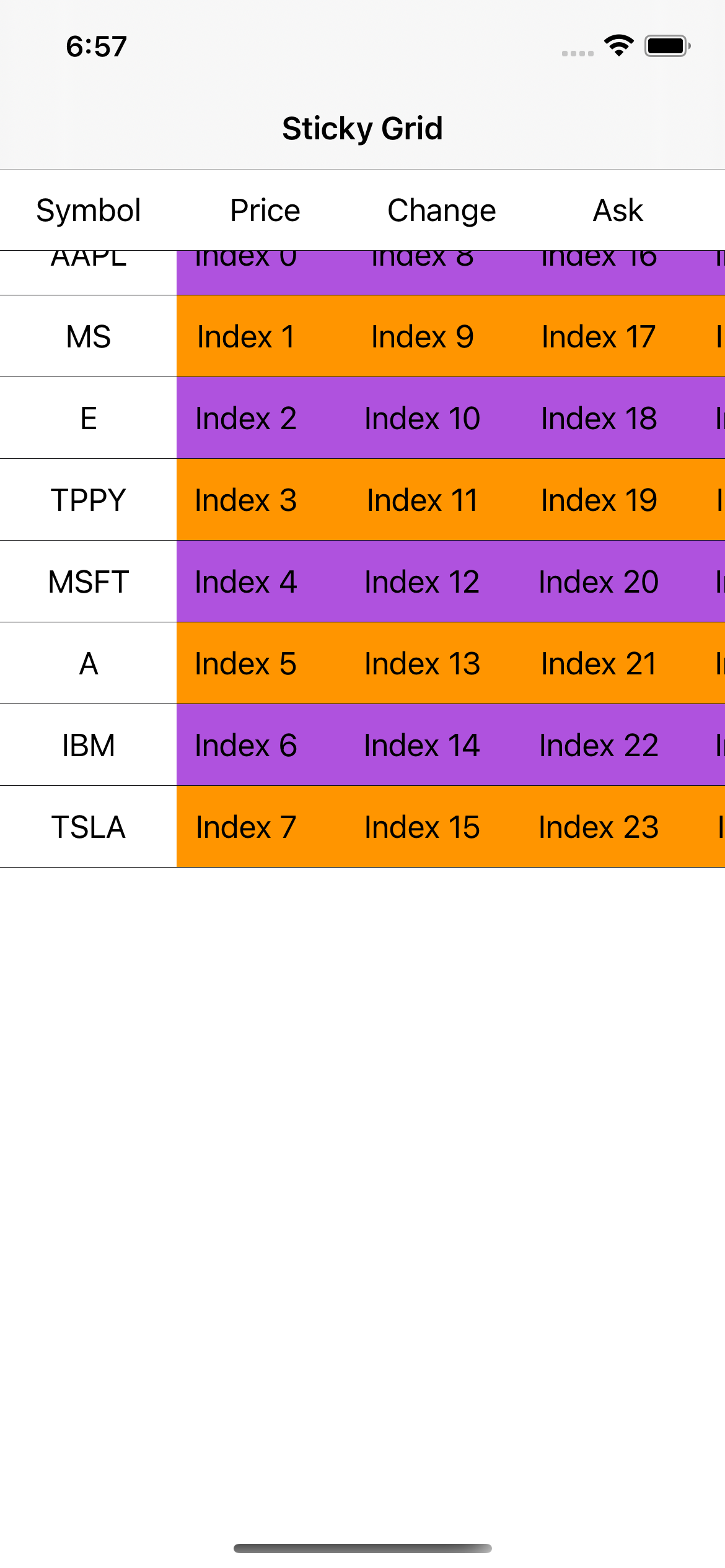Choose the MSFT symbol cell
The image size is (725, 1568).
point(89,582)
